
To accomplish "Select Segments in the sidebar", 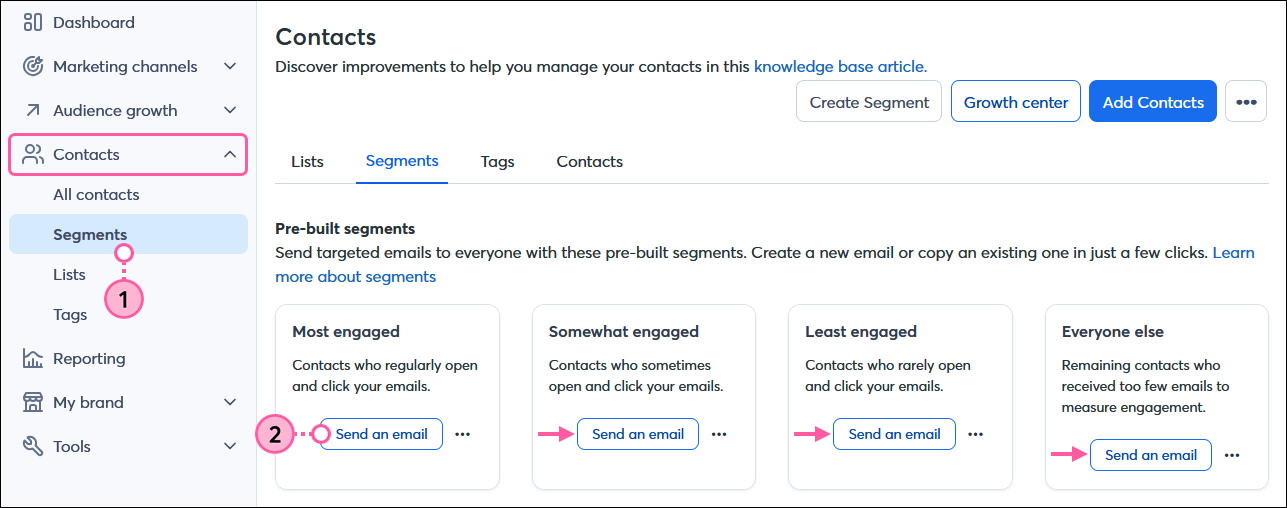I will point(128,234).
